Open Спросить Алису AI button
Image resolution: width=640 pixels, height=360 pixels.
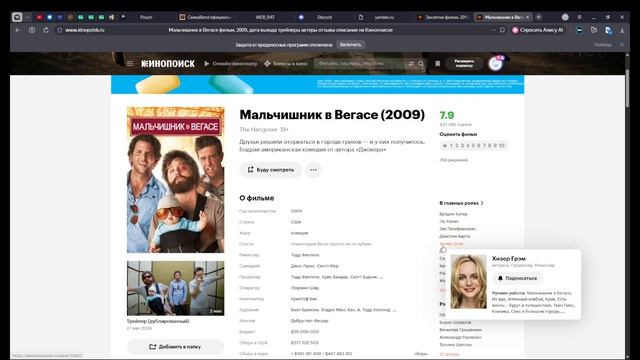click(538, 30)
